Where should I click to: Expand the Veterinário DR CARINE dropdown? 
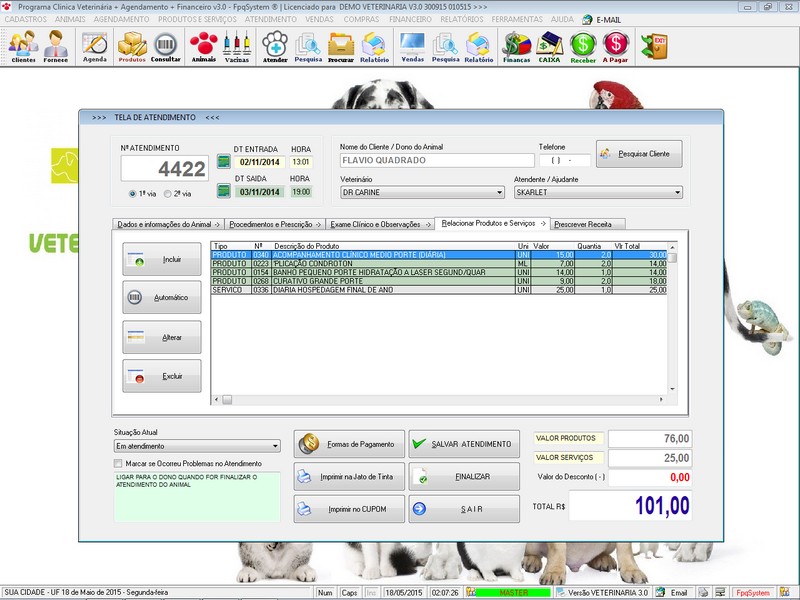[x=499, y=192]
